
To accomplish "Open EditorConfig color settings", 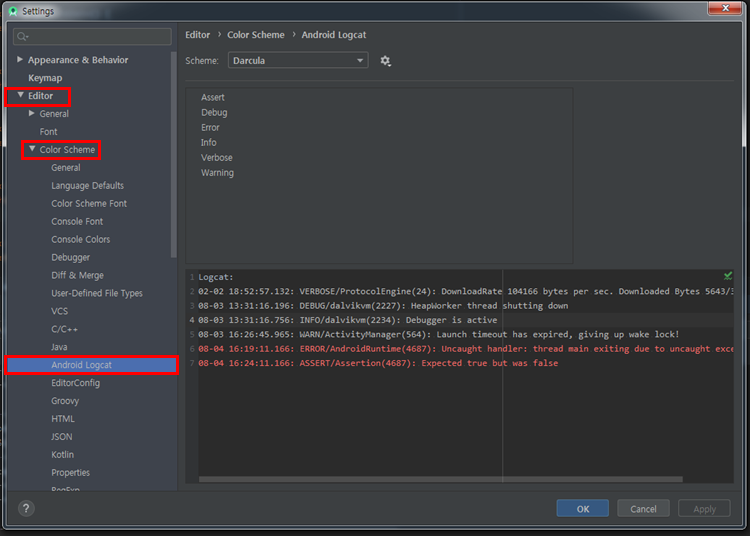I will 76,383.
